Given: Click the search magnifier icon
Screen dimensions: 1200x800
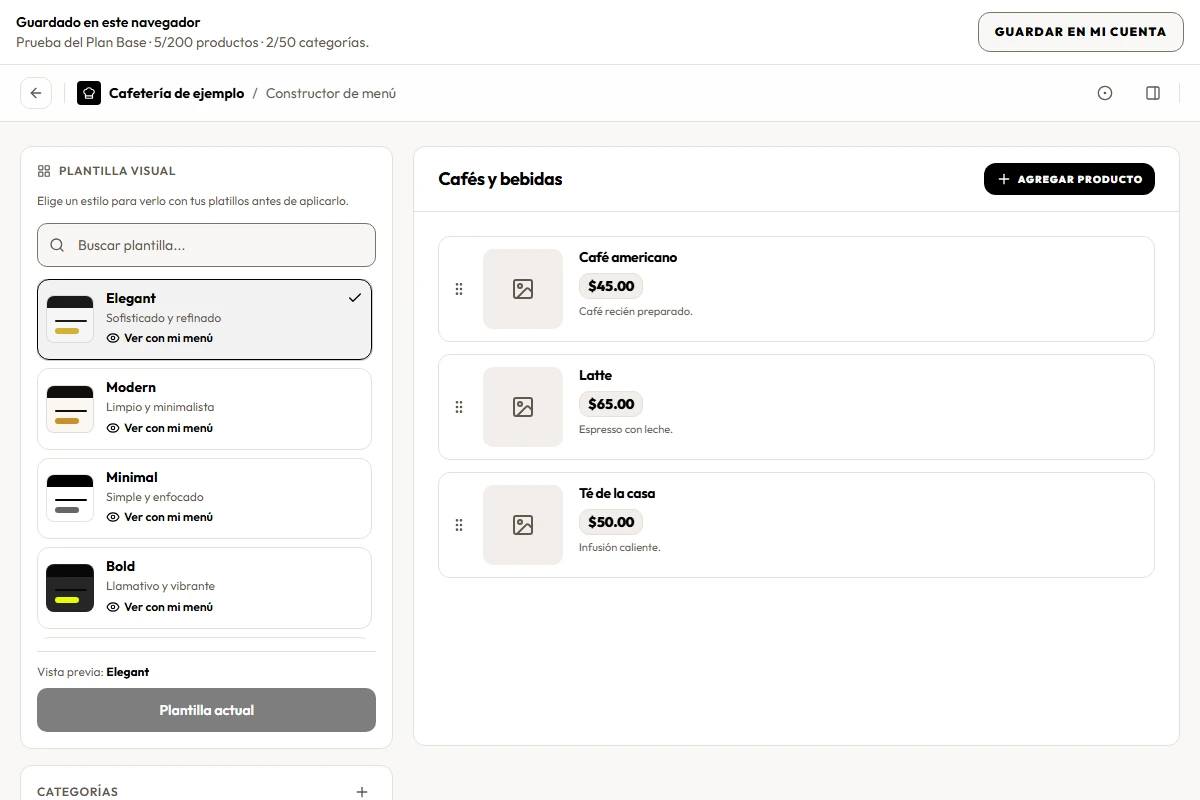Looking at the screenshot, I should 58,245.
